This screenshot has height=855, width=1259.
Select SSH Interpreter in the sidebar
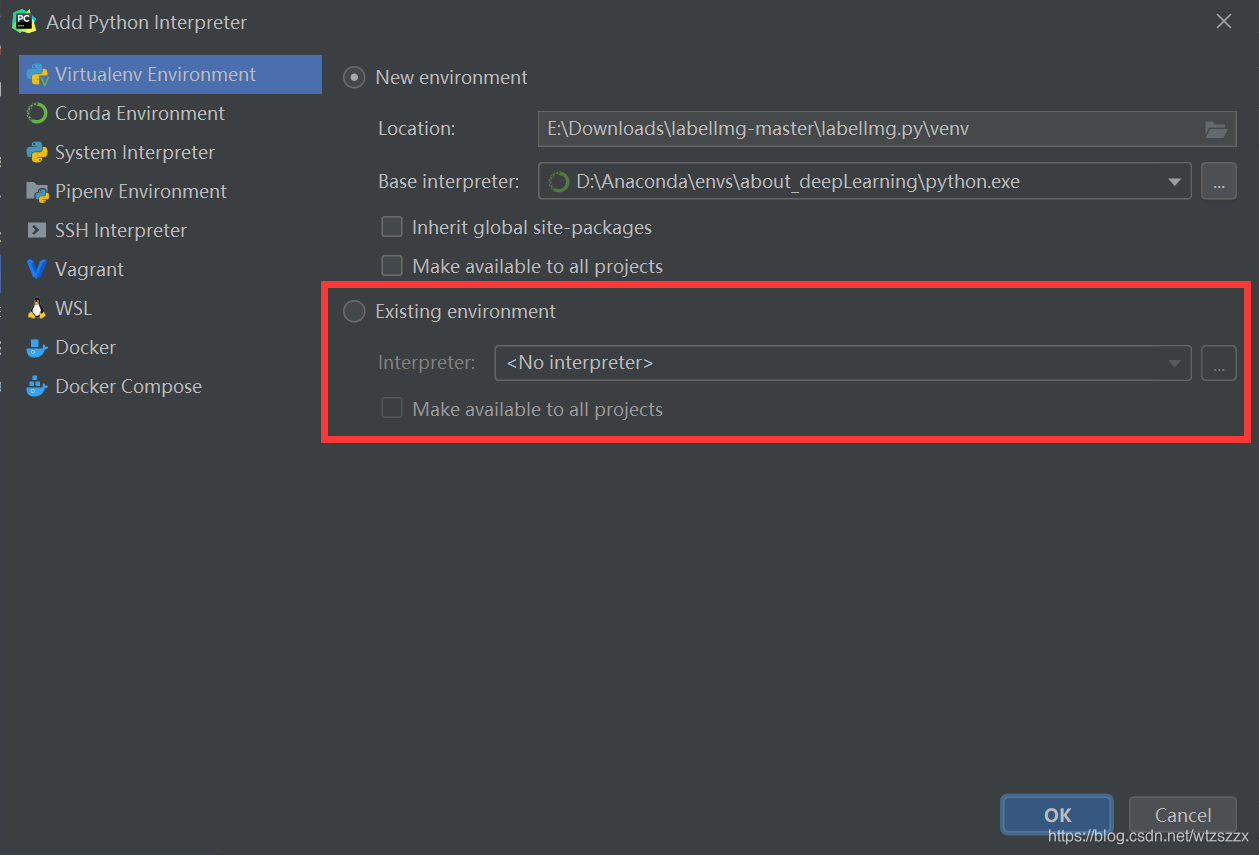pos(171,231)
